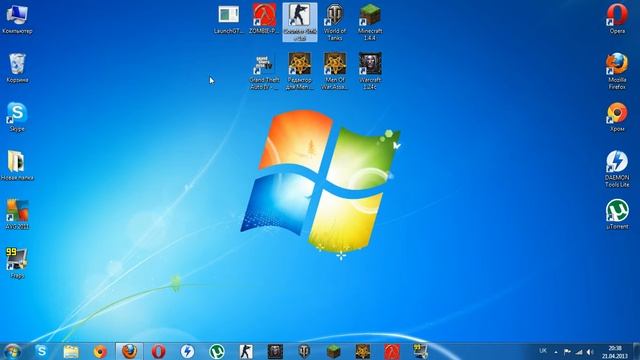Select the Men Of War Assault shortcut

[x=335, y=71]
